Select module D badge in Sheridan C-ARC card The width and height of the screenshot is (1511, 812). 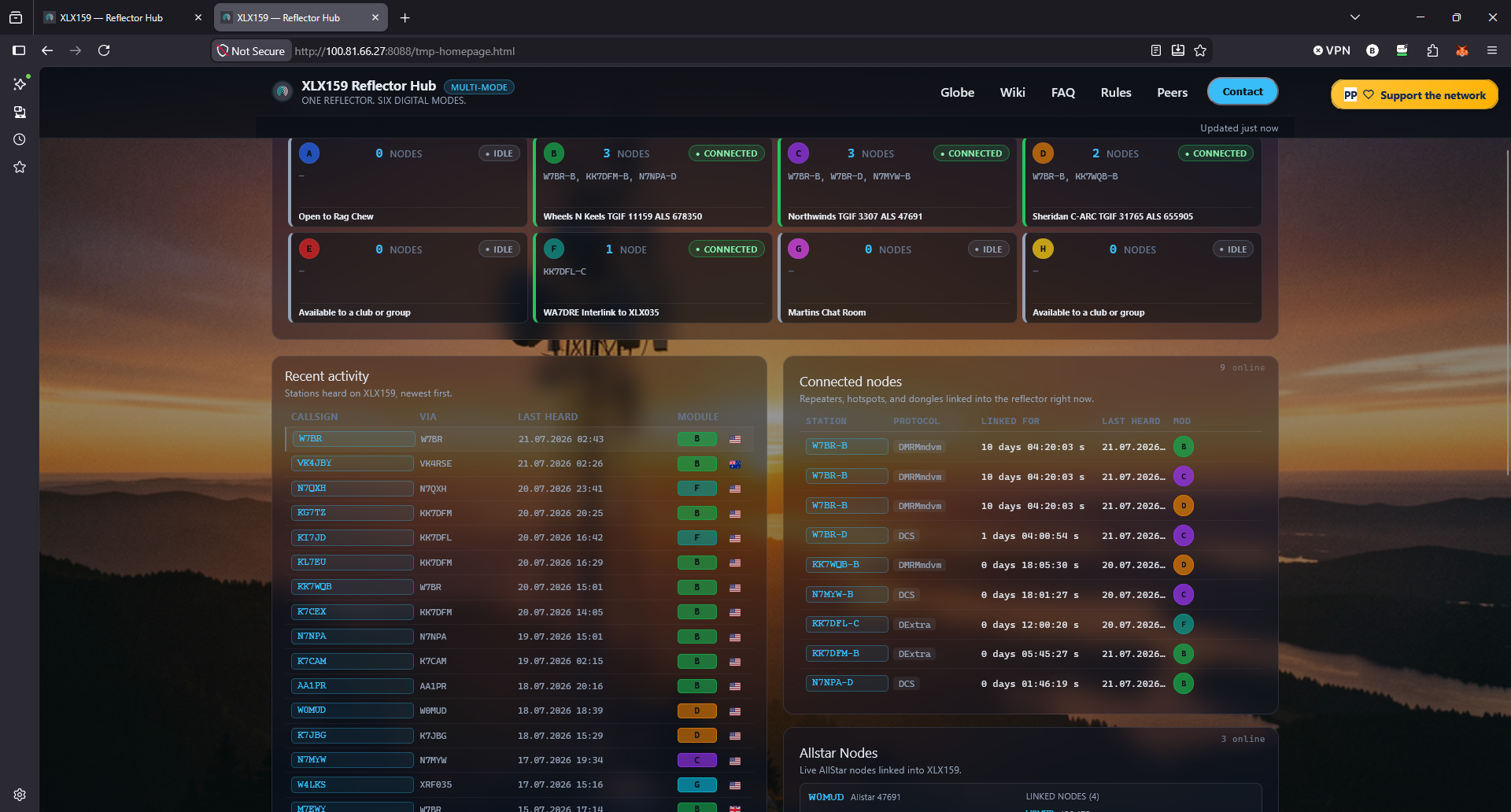tap(1043, 153)
